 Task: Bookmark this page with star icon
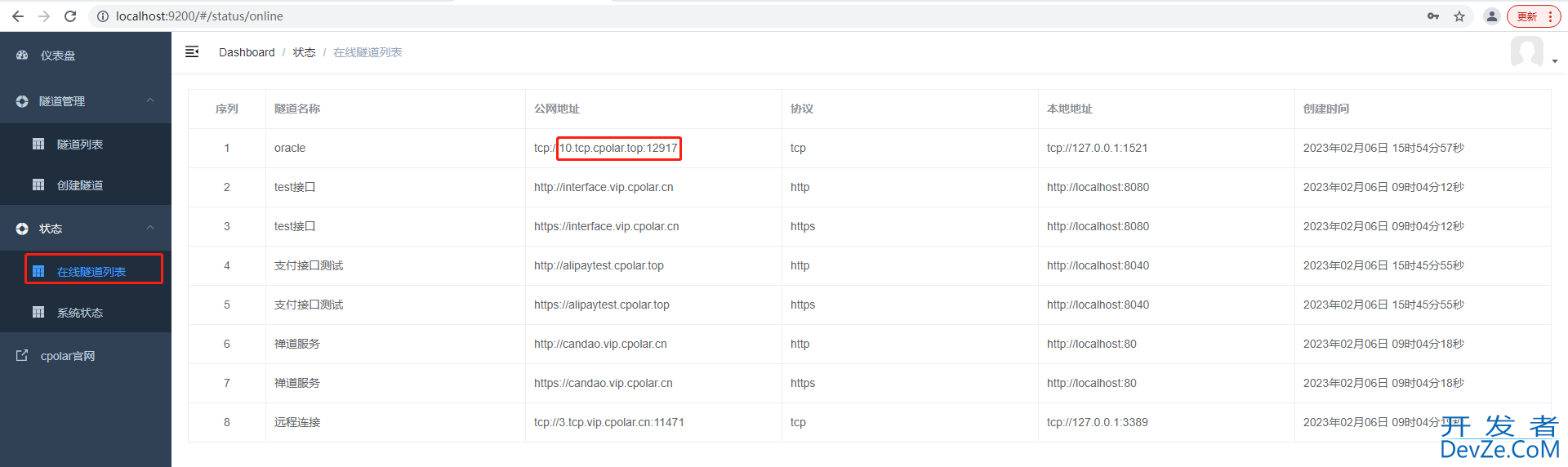1459,16
